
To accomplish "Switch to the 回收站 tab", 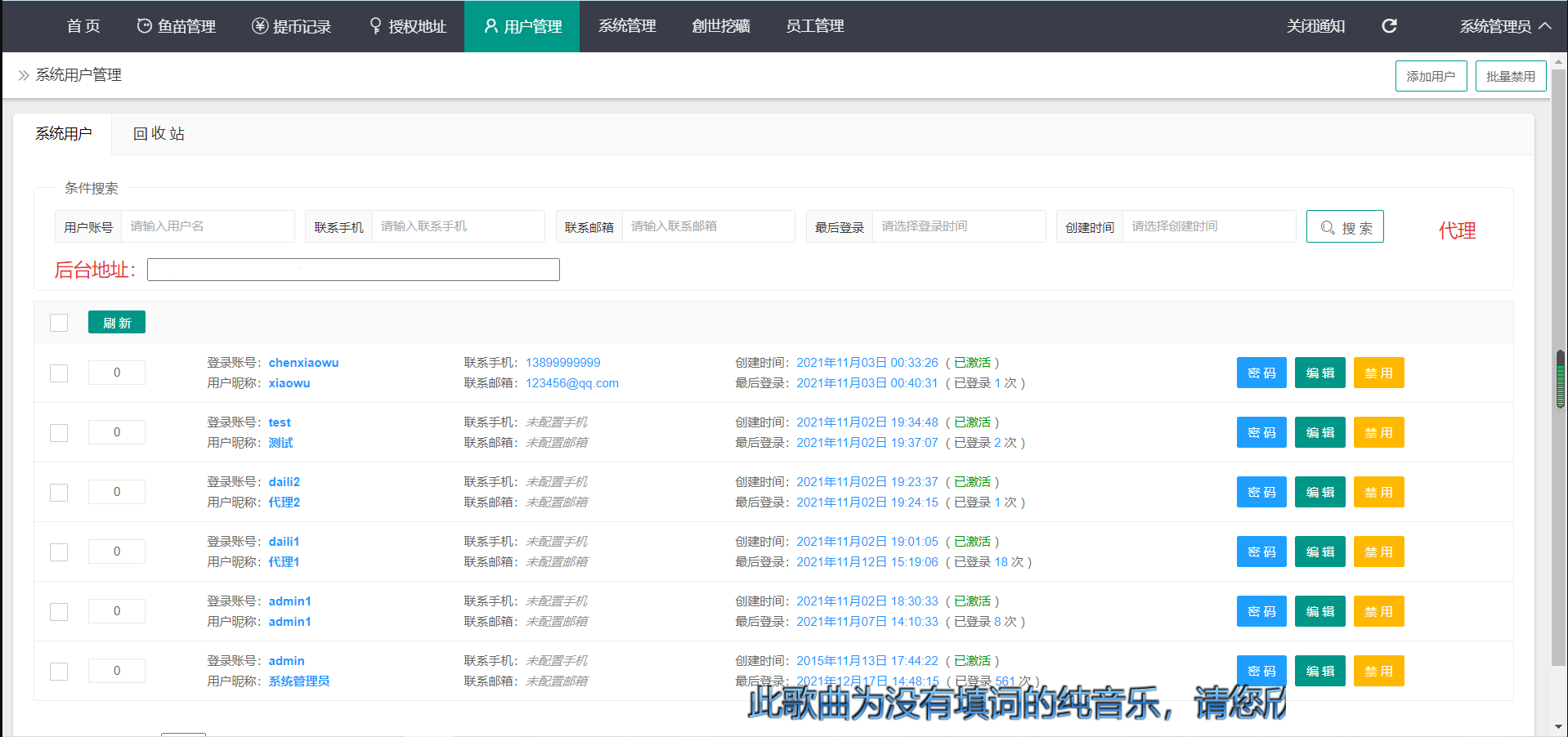I will click(159, 134).
